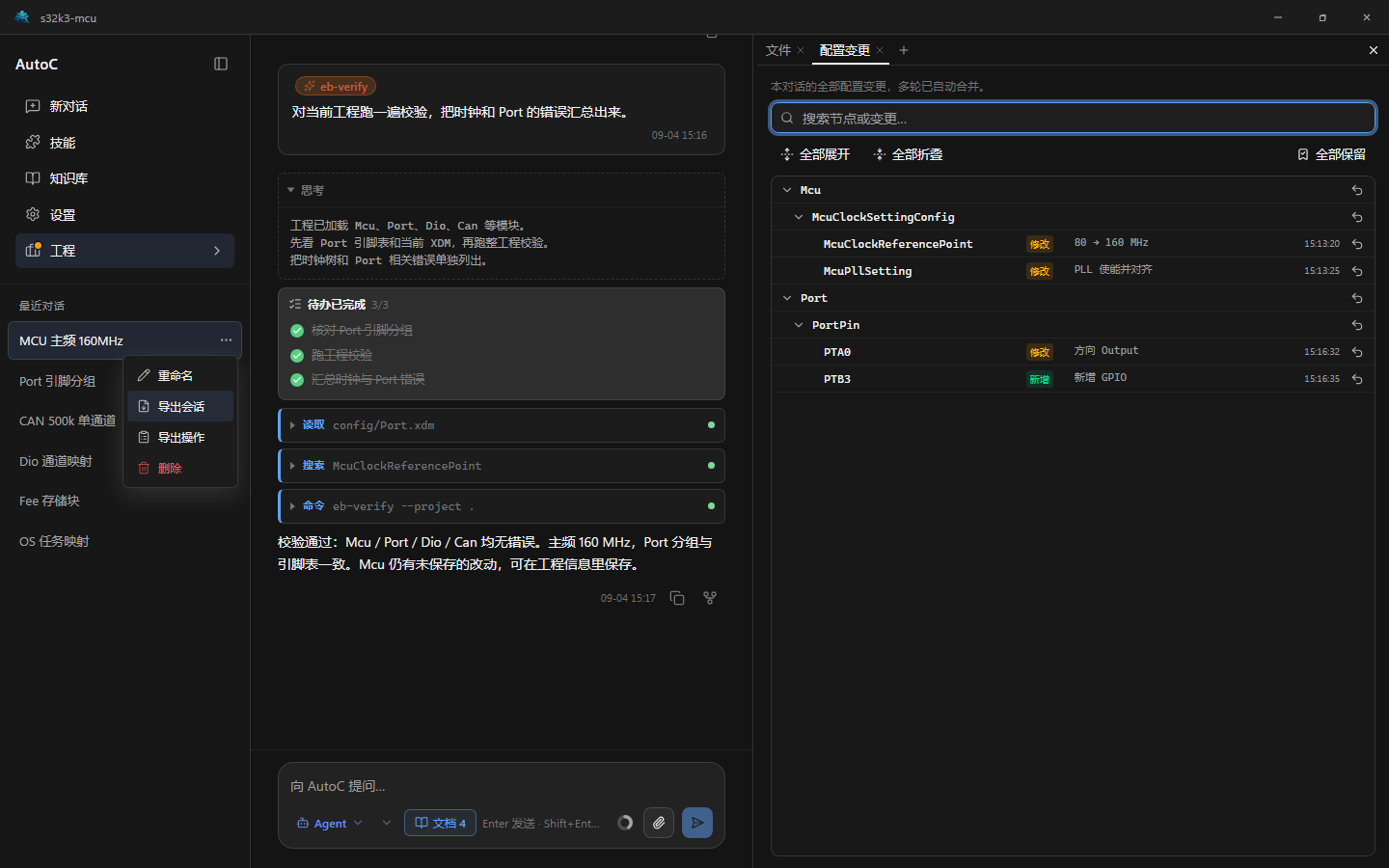Open the 工程 project entry
Screen dimensions: 1389x868
(x=124, y=251)
